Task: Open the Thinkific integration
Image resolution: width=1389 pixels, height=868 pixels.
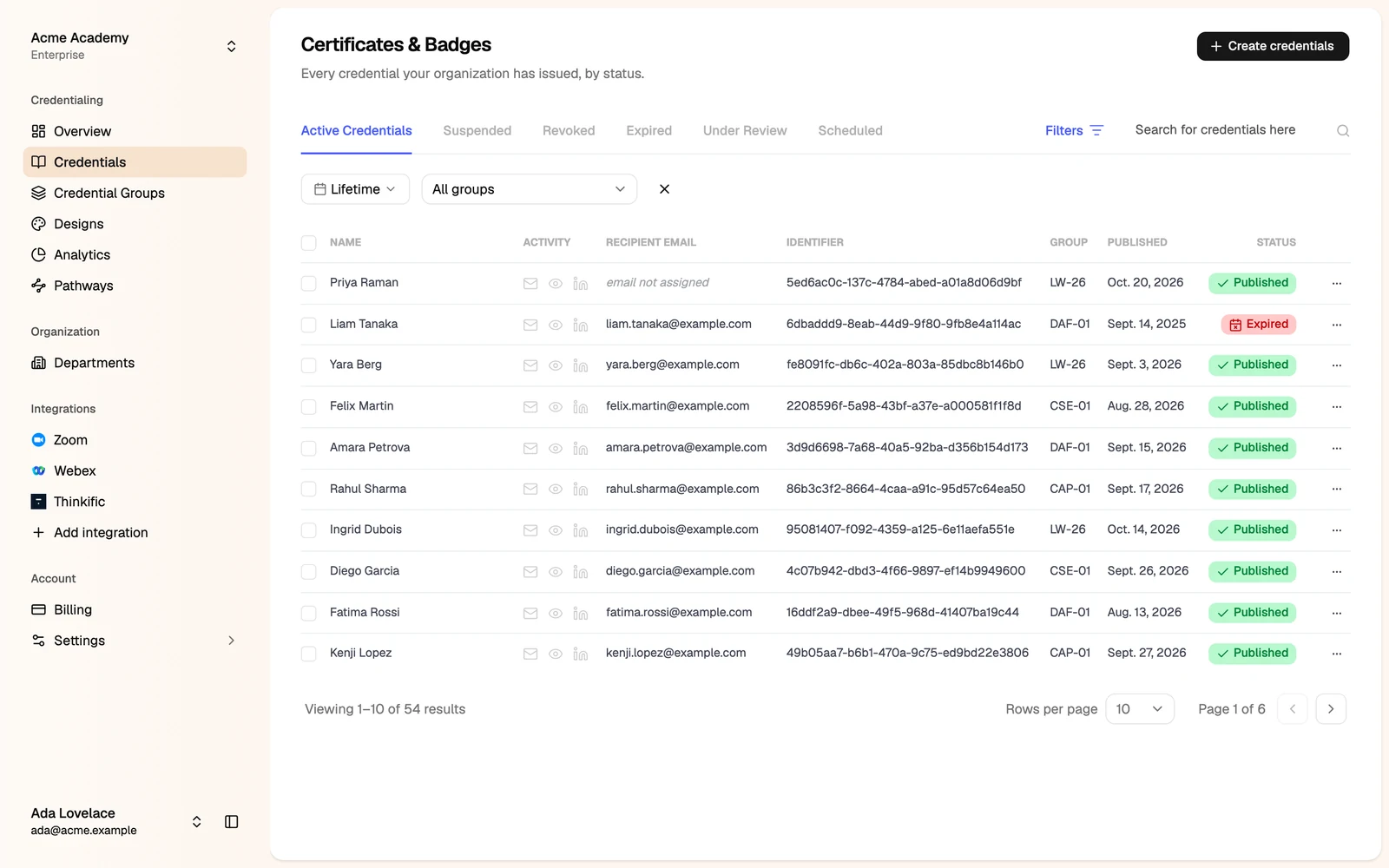Action: (135, 502)
